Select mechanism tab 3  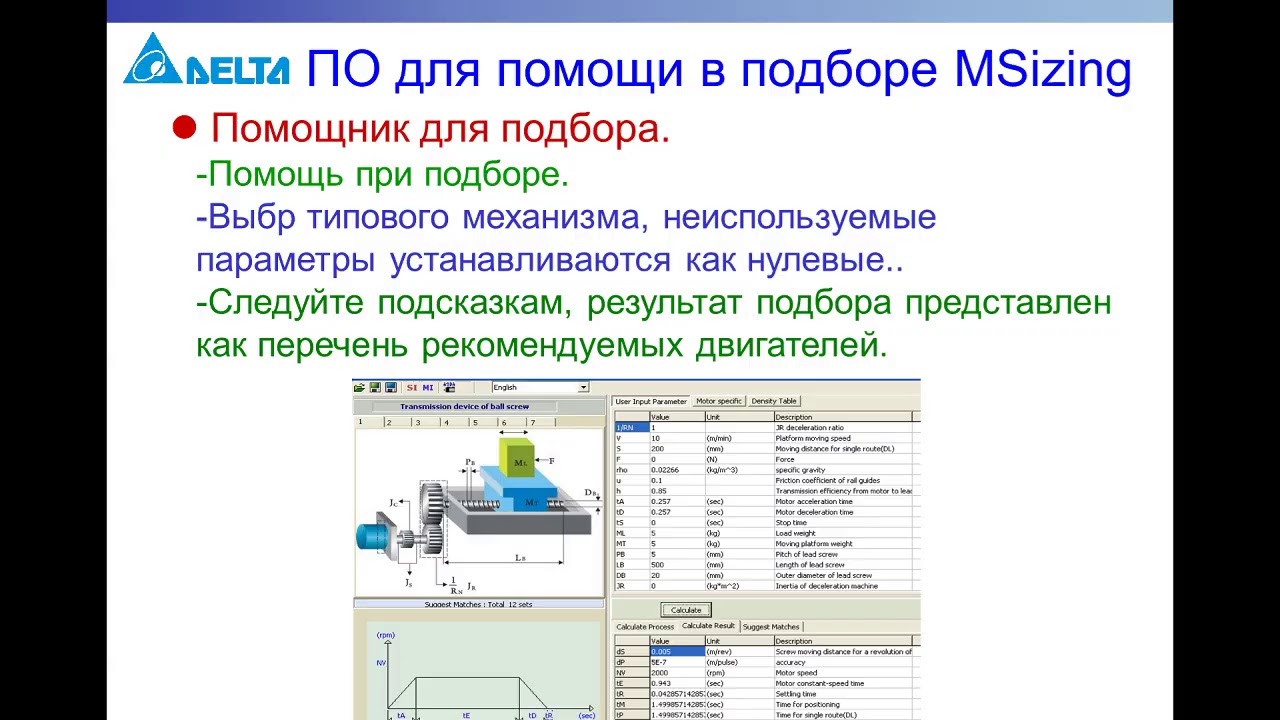(426, 422)
